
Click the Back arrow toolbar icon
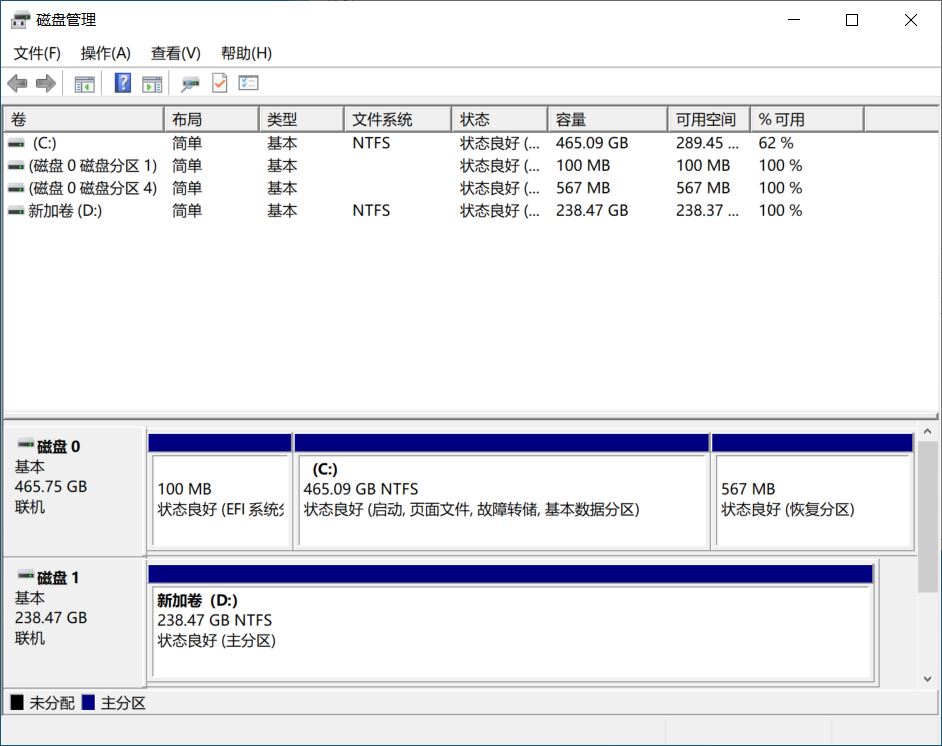[17, 83]
